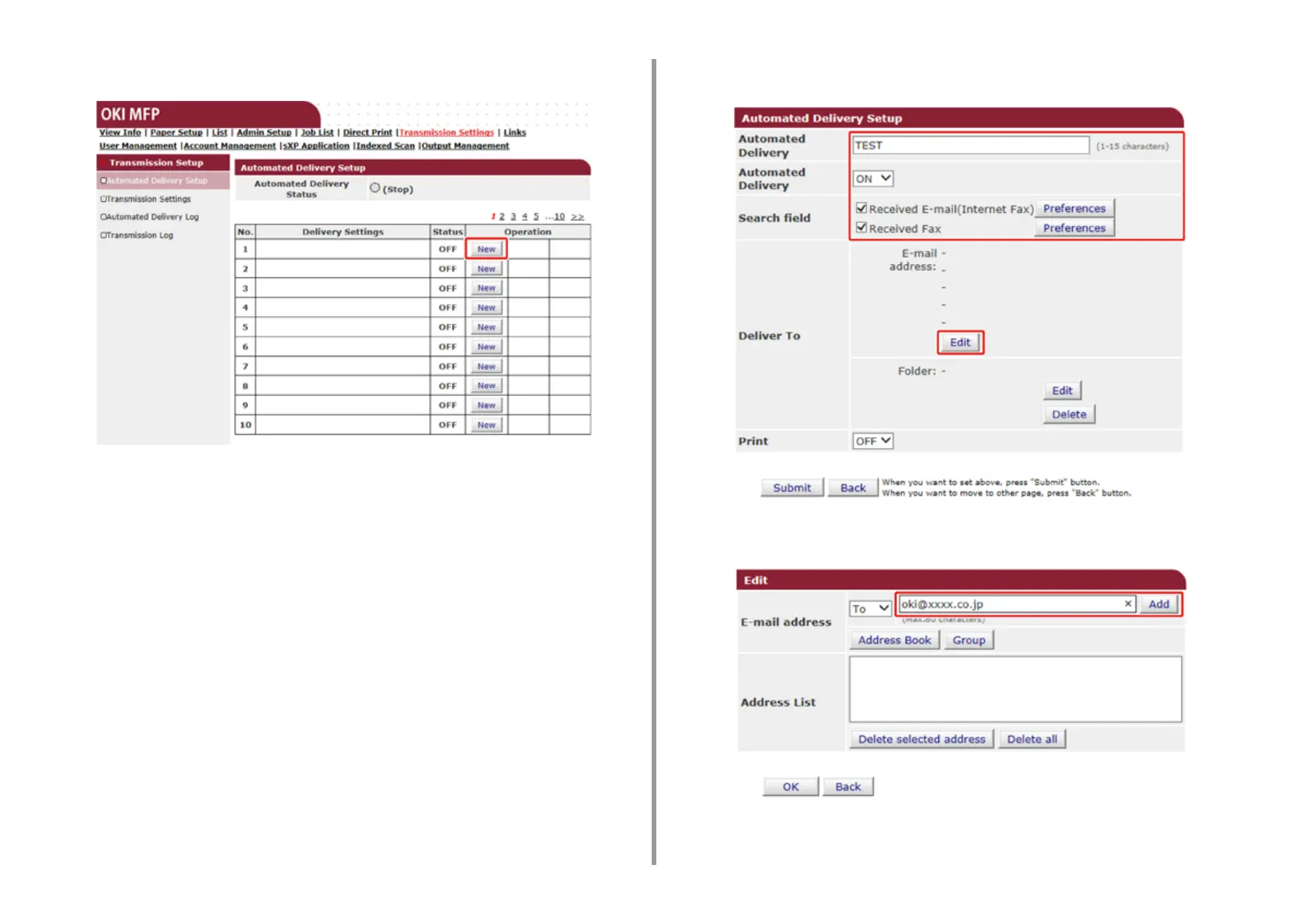This screenshot has width=1308, height=924.
Task: Open the View Info menu link
Action: tap(120, 133)
